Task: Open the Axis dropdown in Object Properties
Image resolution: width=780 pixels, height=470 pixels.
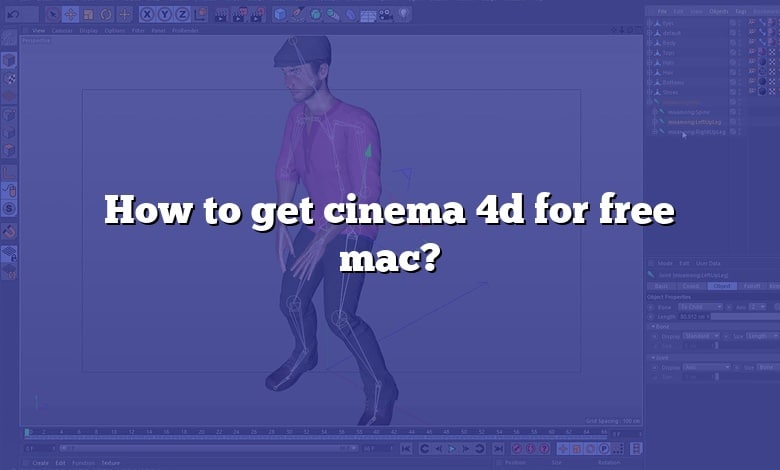Action: (x=757, y=307)
